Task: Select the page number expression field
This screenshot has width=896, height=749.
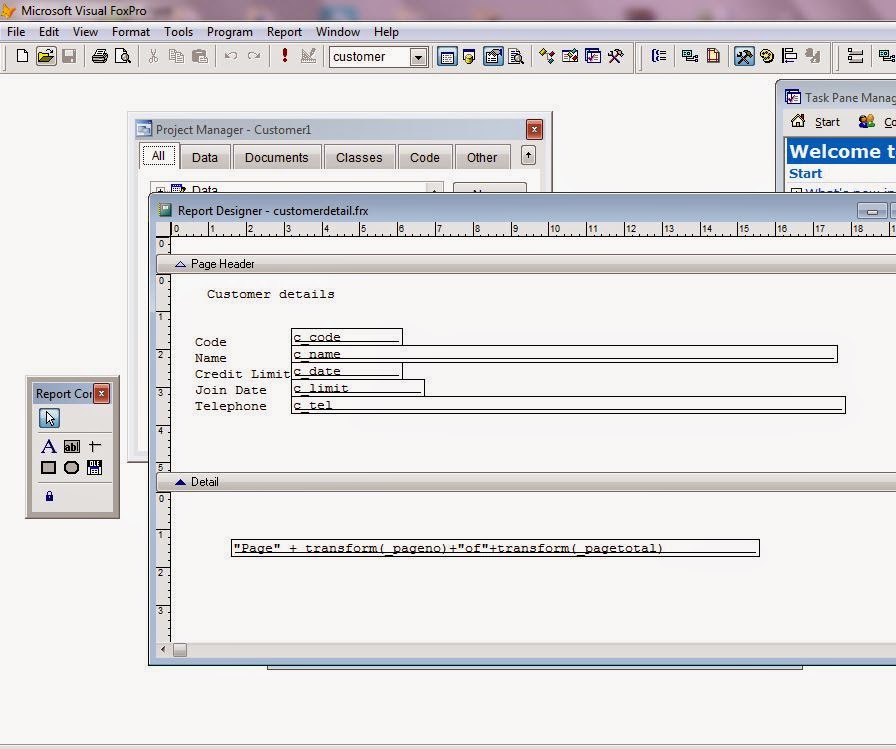Action: [495, 548]
